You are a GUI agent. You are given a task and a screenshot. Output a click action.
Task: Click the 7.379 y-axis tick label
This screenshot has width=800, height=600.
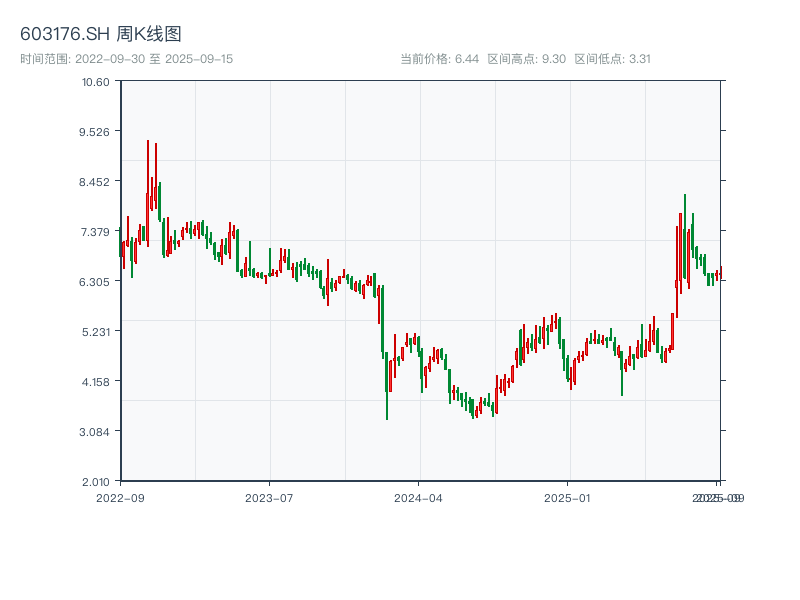coord(96,231)
